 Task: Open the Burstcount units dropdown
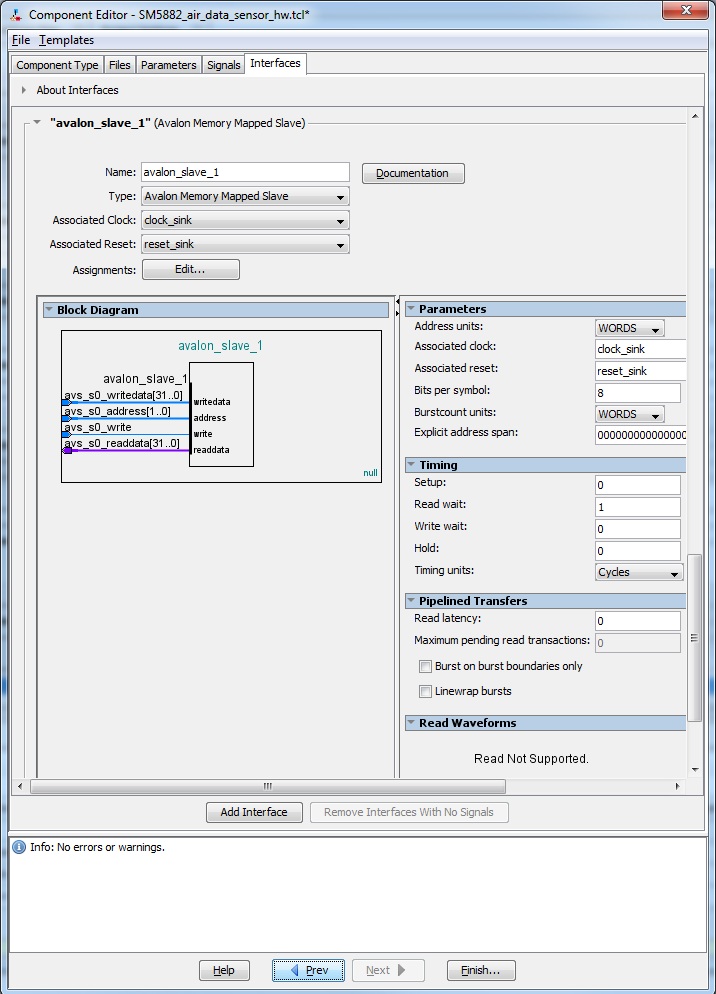(x=629, y=414)
